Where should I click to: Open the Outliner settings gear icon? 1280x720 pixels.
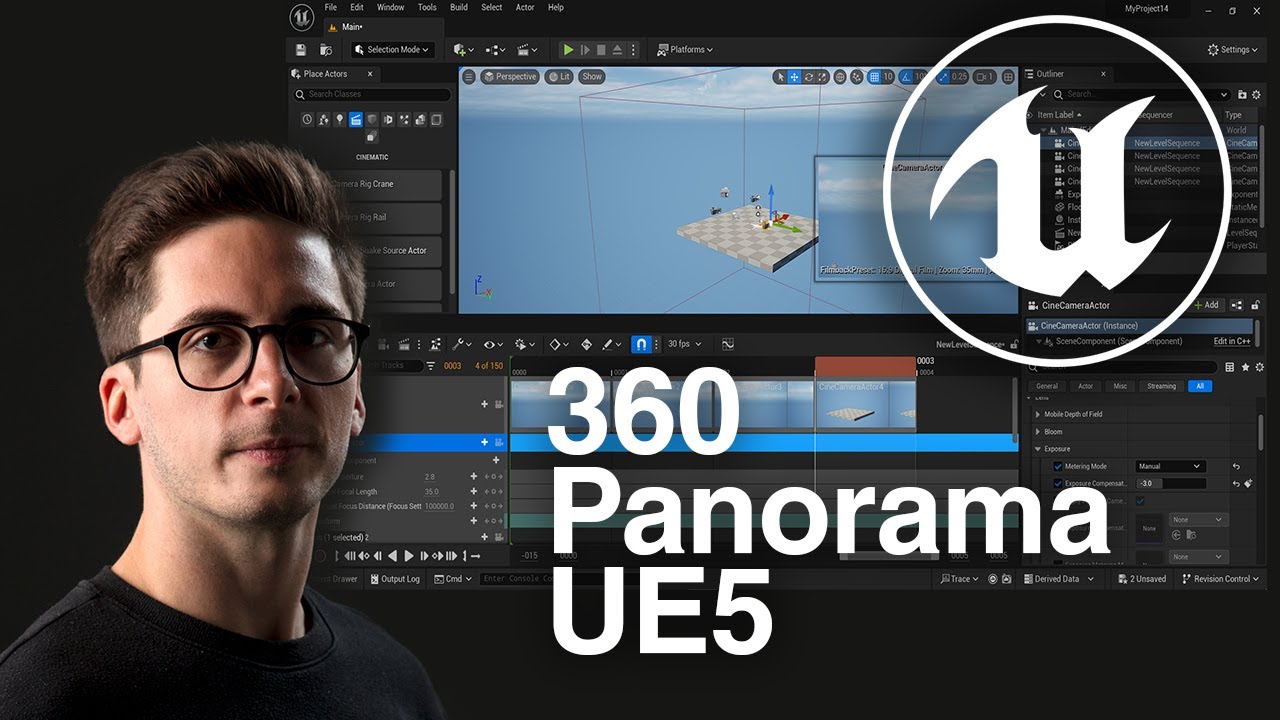click(1257, 95)
